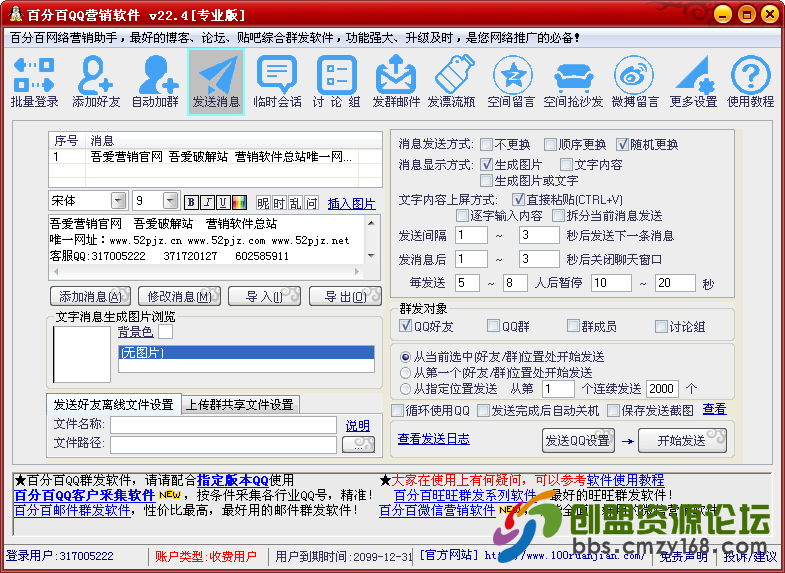The height and width of the screenshot is (573, 785).
Task: Open the 使用教程 tutorial help icon
Action: click(x=750, y=82)
